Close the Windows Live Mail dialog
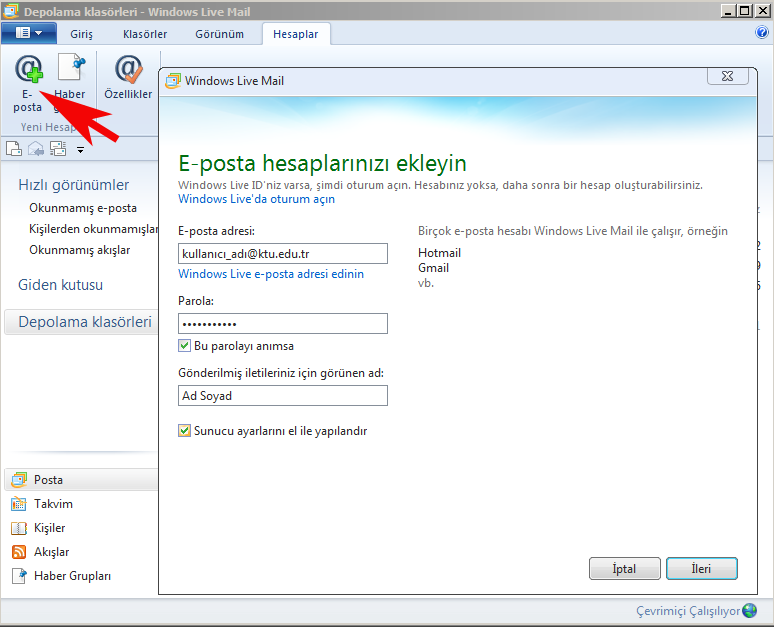 pyautogui.click(x=728, y=76)
